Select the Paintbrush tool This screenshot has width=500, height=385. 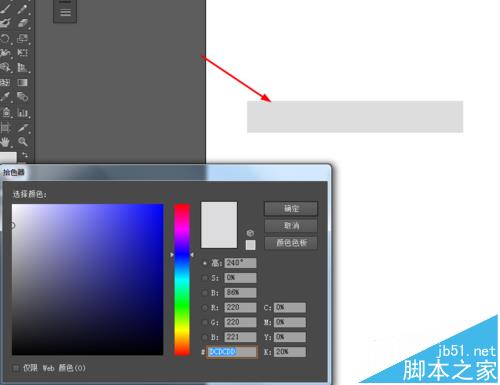(x=6, y=9)
